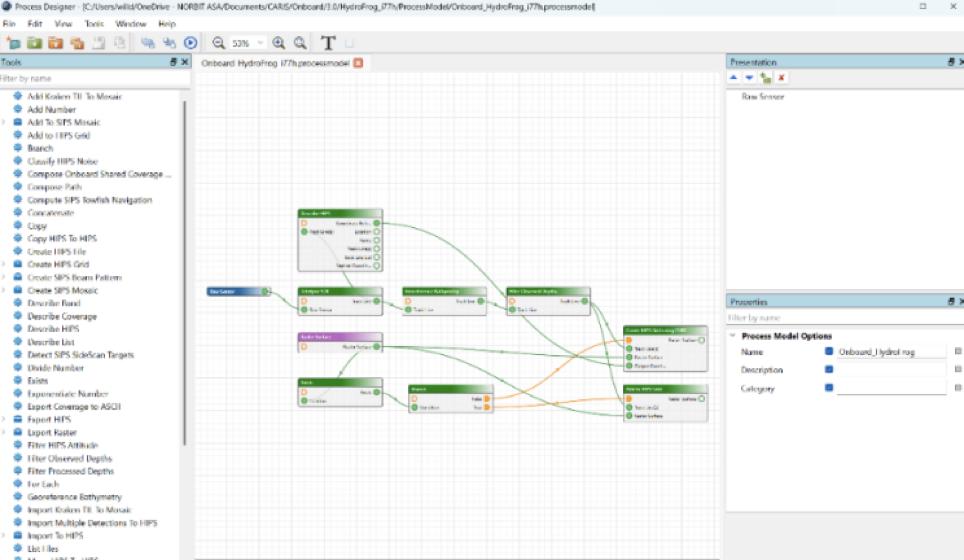Click the Run process play icon
The width and height of the screenshot is (964, 560).
coord(190,43)
